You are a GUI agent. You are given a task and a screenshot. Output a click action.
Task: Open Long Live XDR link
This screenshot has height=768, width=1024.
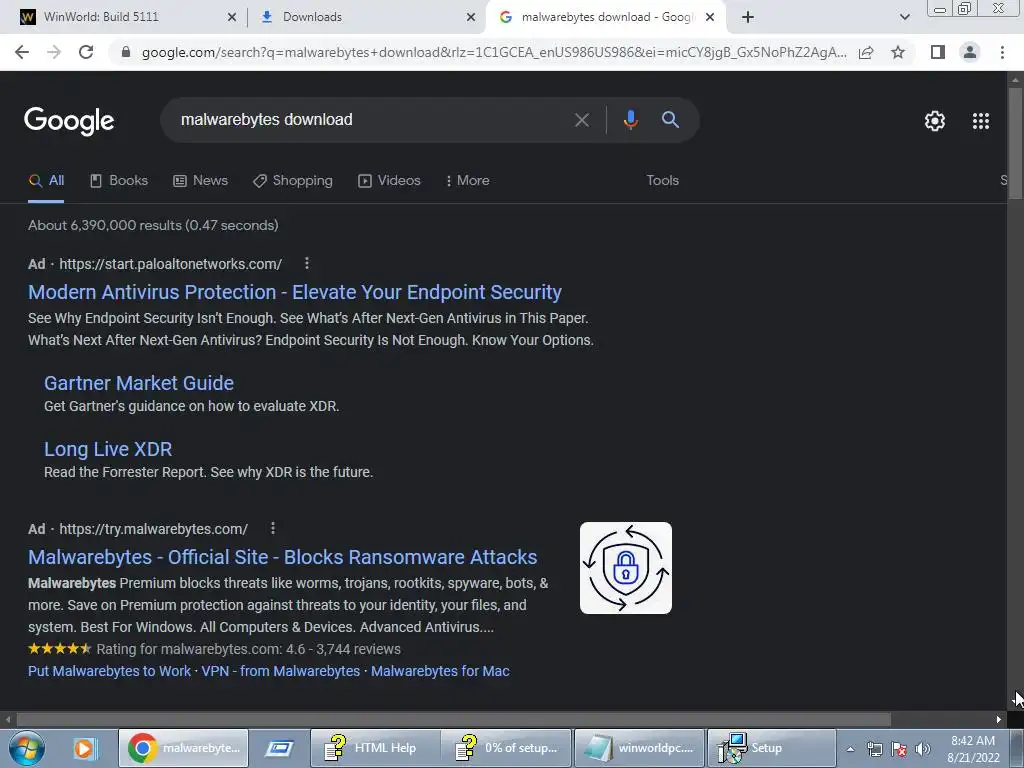tap(108, 449)
